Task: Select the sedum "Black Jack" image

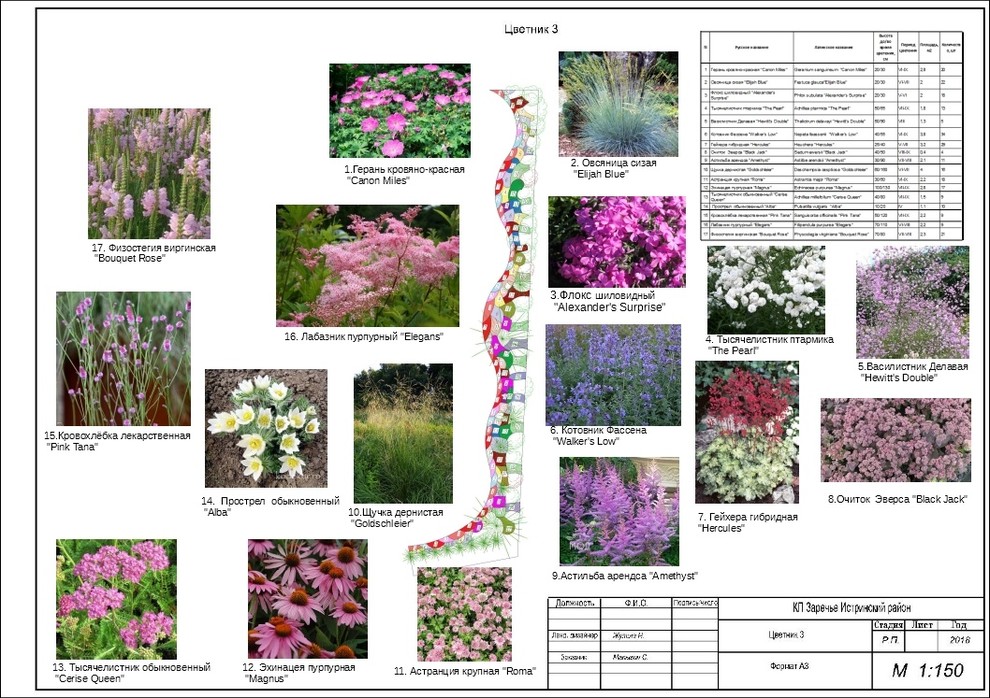Action: pyautogui.click(x=895, y=440)
